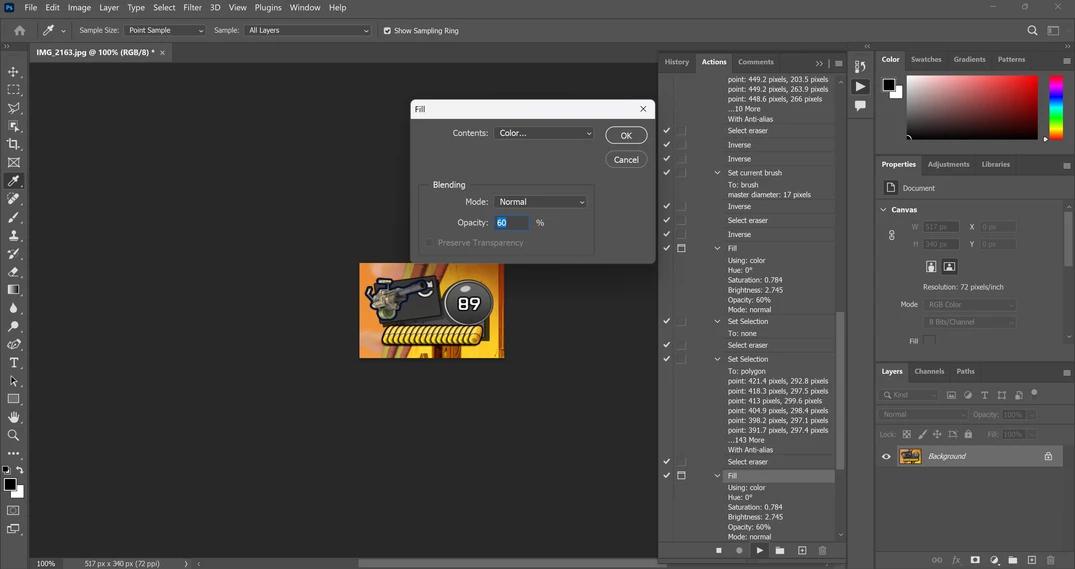1075x569 pixels.
Task: Click Create new action icon
Action: coord(802,550)
